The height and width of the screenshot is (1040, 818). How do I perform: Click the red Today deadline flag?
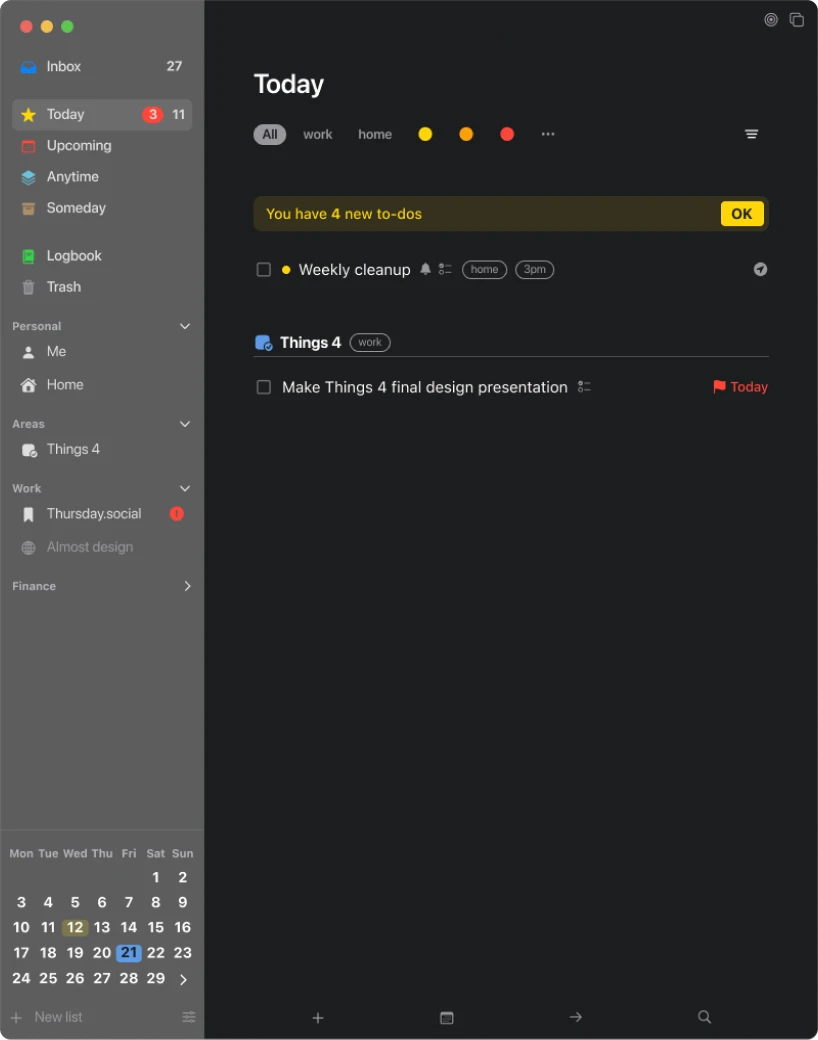(x=740, y=387)
